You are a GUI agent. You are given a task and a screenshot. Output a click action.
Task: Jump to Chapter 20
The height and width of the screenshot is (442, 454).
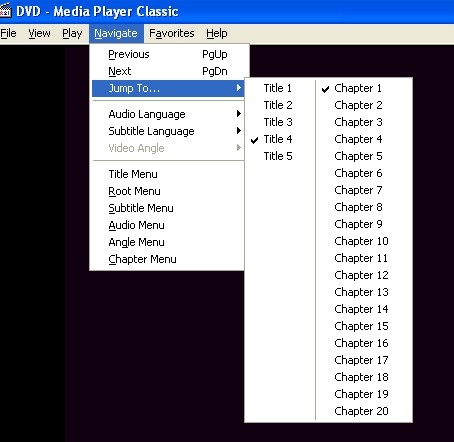pos(364,411)
